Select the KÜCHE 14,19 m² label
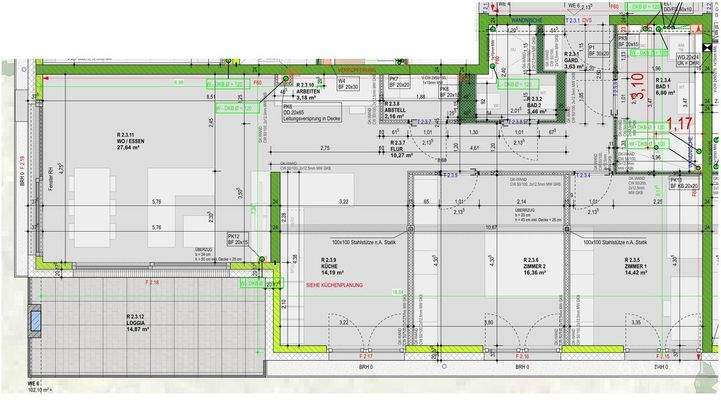The width and height of the screenshot is (721, 400). (330, 267)
